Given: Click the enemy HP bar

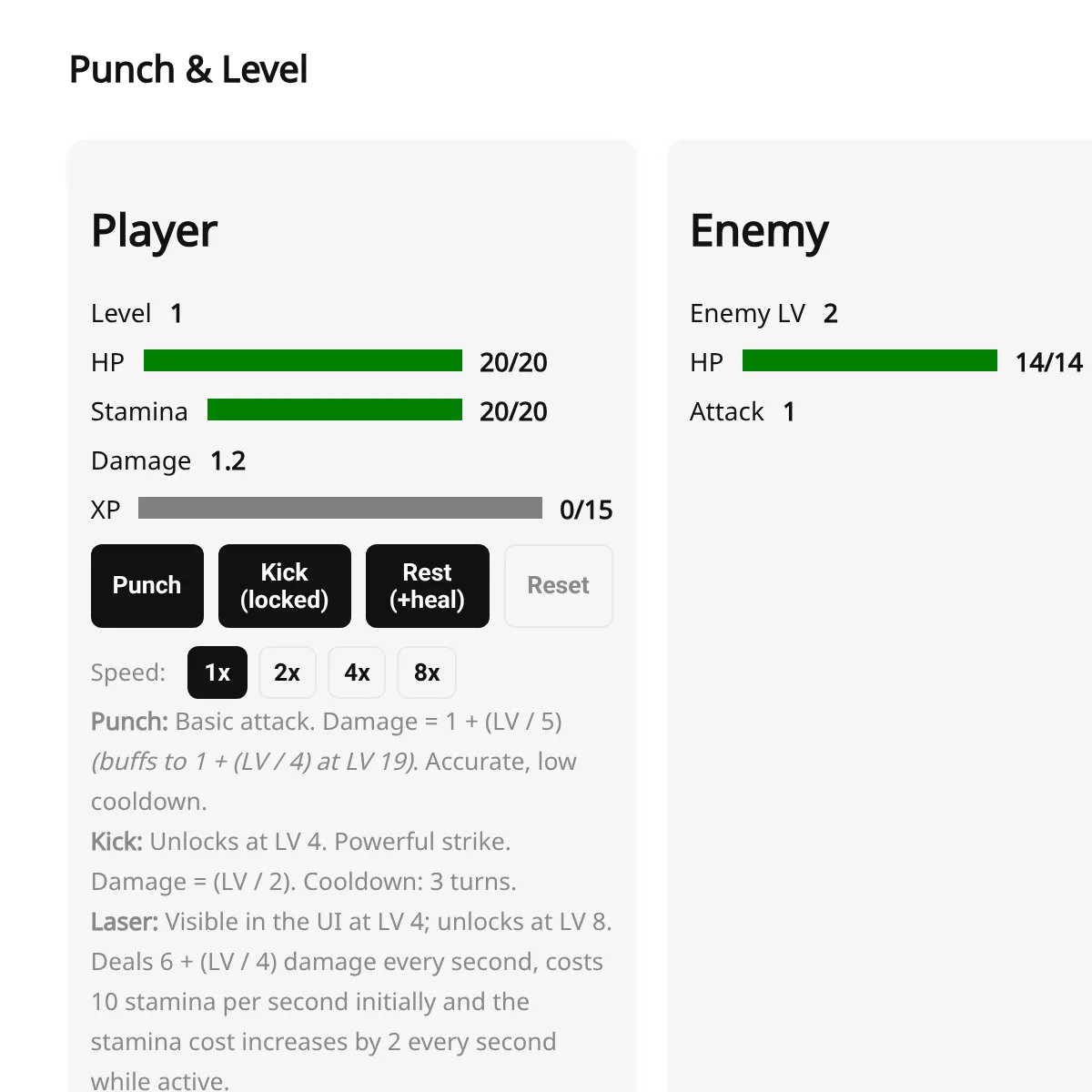Looking at the screenshot, I should tap(870, 360).
